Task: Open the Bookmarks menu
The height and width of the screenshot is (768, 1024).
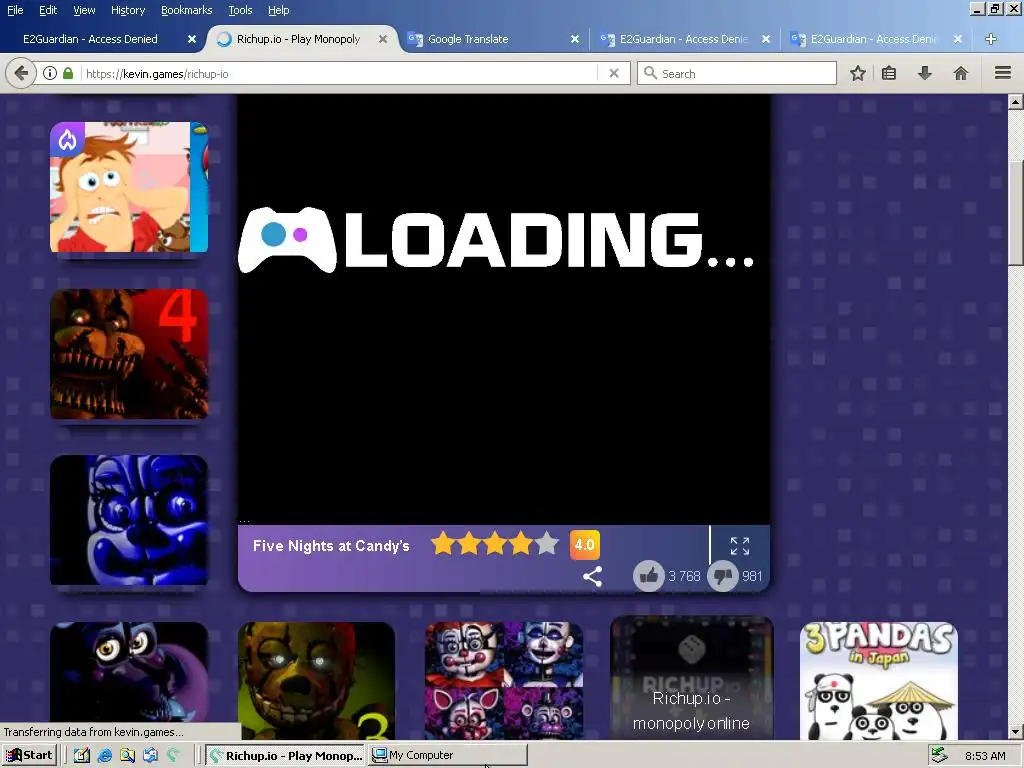Action: point(186,10)
